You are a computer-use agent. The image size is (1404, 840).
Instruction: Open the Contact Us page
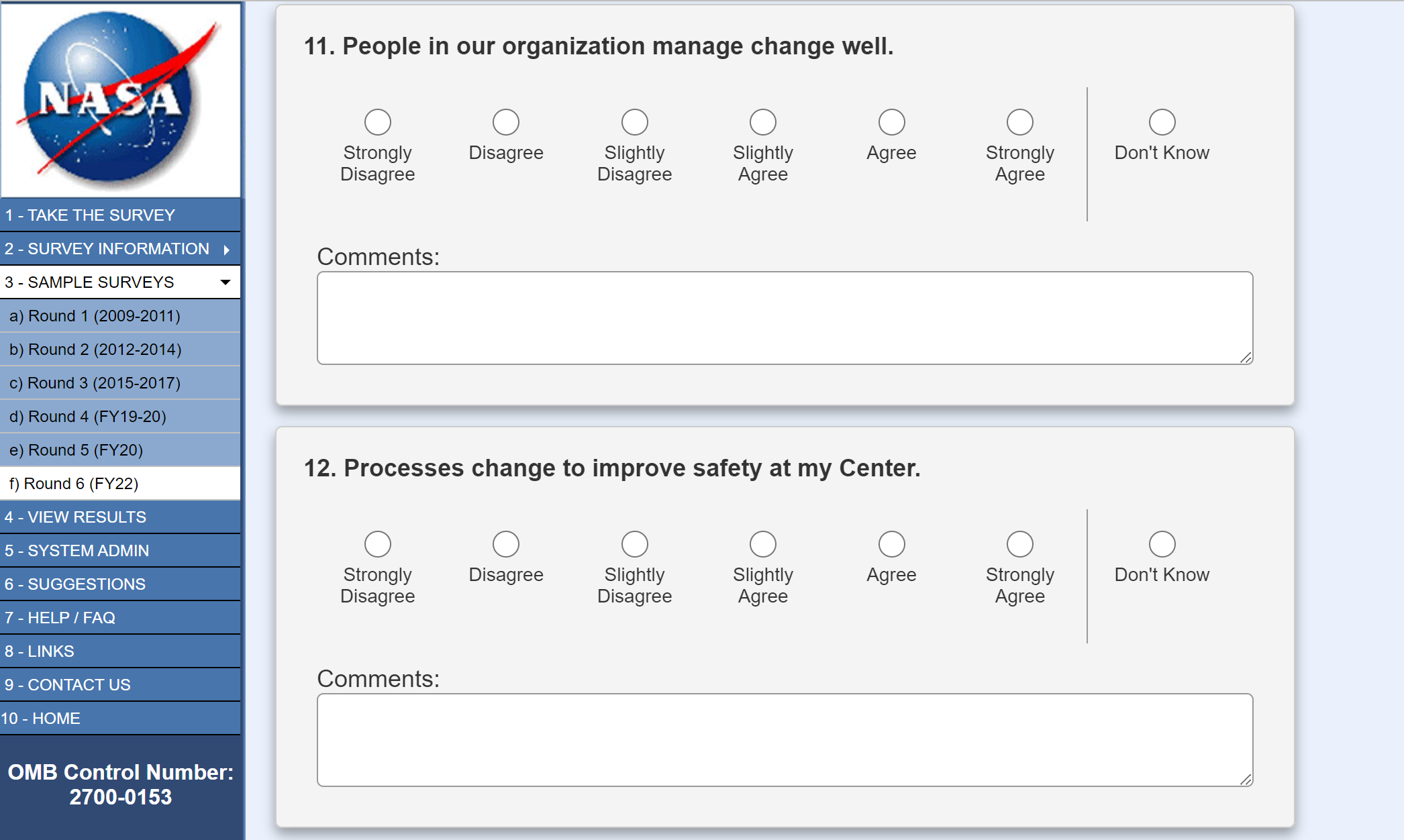[x=68, y=685]
